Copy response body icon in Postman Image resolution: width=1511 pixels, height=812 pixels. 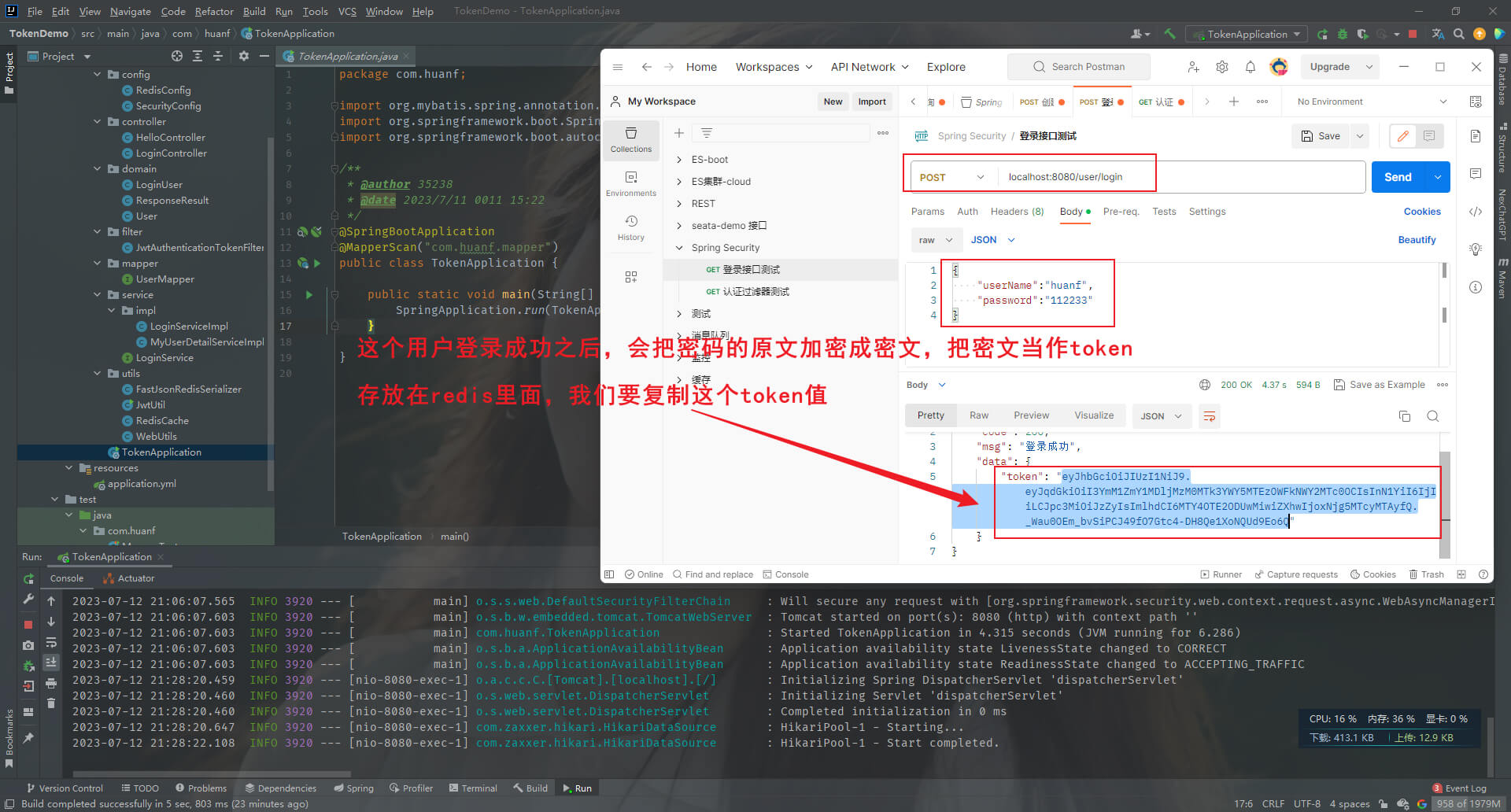coord(1404,416)
